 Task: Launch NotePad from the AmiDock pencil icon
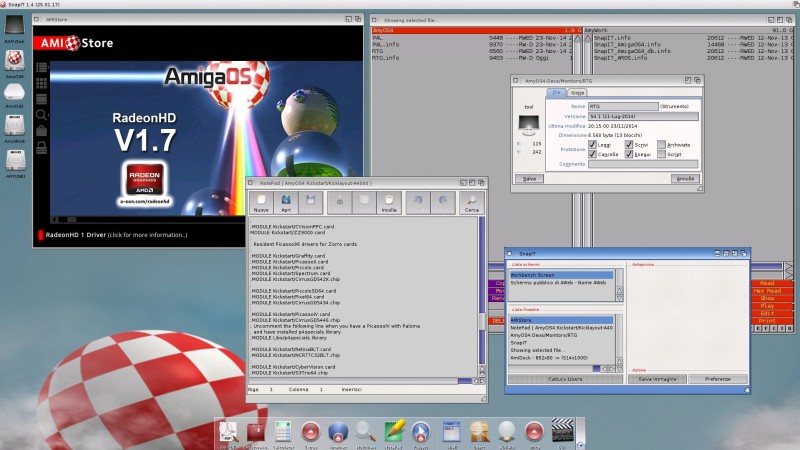point(394,433)
